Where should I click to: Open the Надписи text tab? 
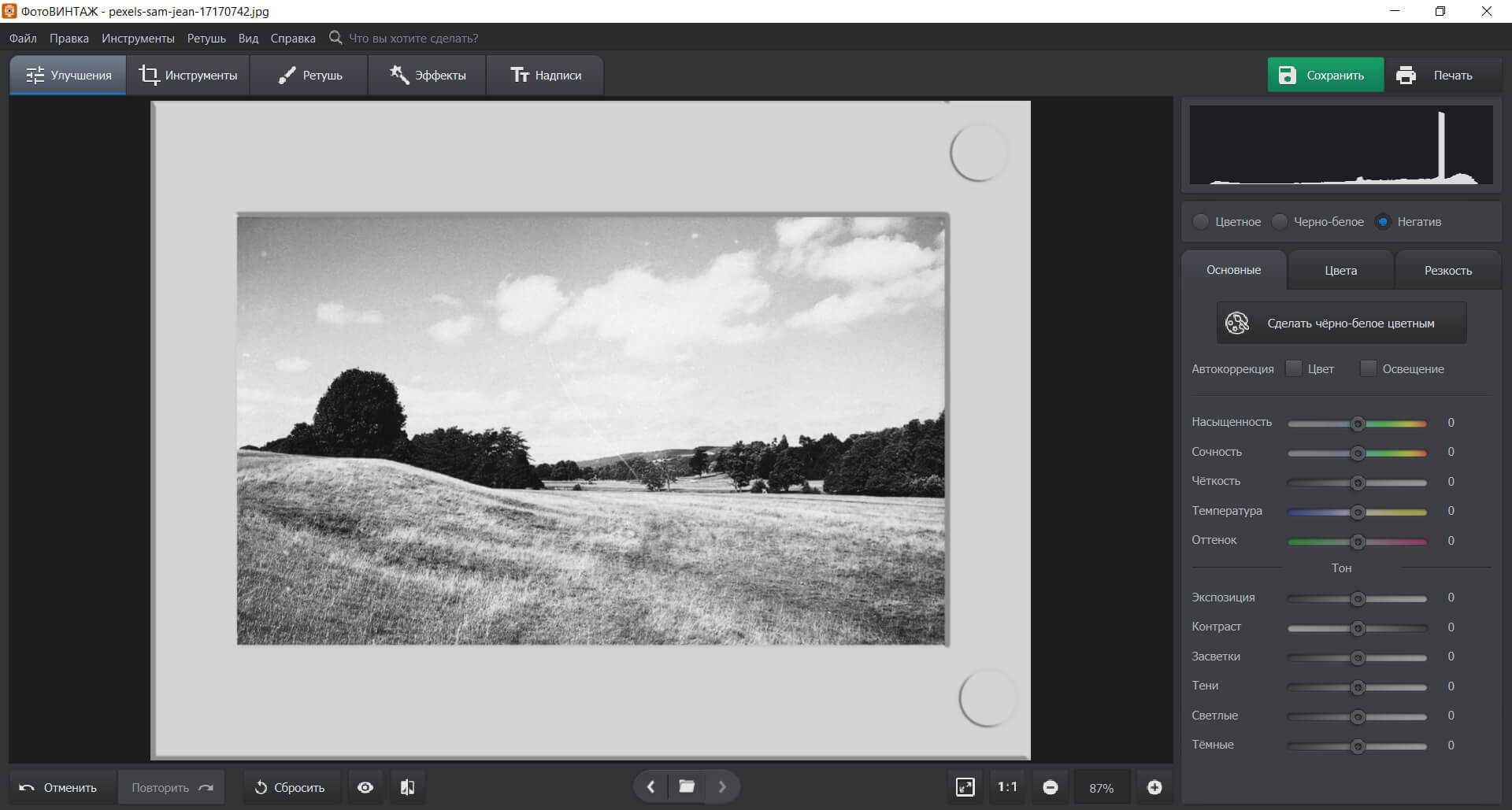pos(545,76)
